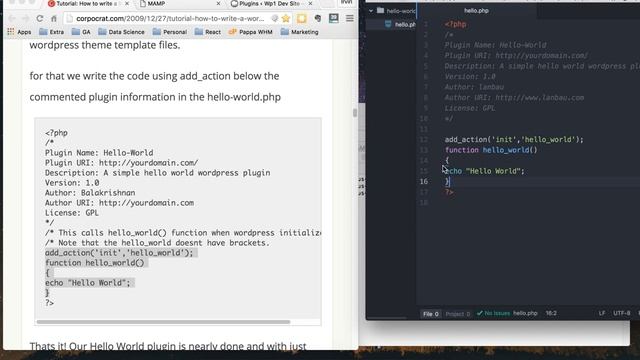Viewport: 640px width, 360px height.
Task: Close the Plugins Wp1 Dev Site tab
Action: [310, 3]
